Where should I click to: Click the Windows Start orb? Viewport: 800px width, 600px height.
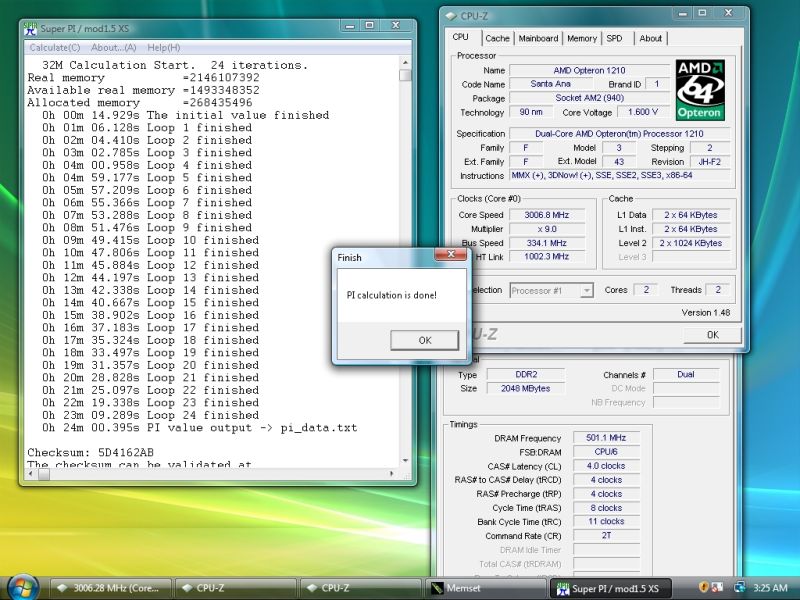click(x=21, y=587)
